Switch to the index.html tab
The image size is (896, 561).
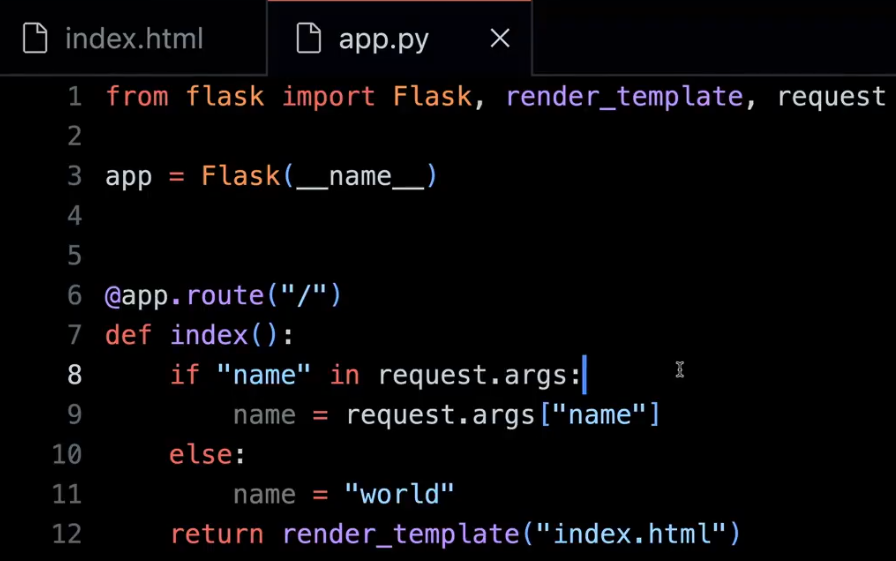pyautogui.click(x=133, y=39)
